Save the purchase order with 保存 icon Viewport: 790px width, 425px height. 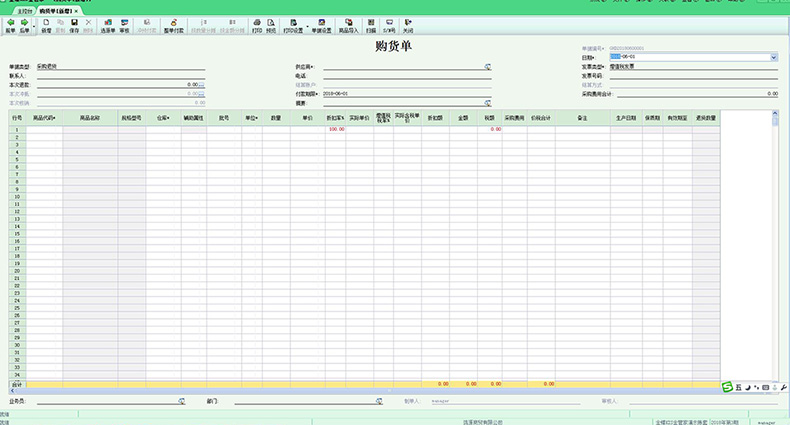[74, 24]
